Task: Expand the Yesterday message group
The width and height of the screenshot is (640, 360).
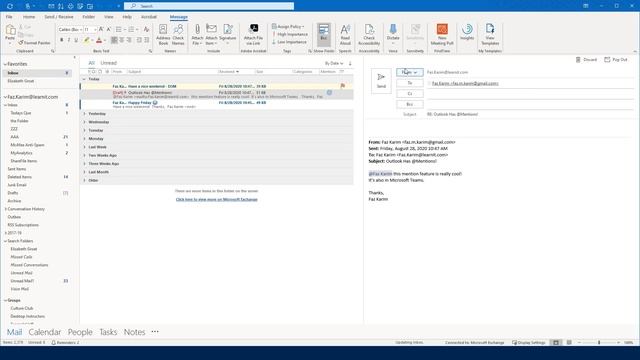Action: click(84, 113)
